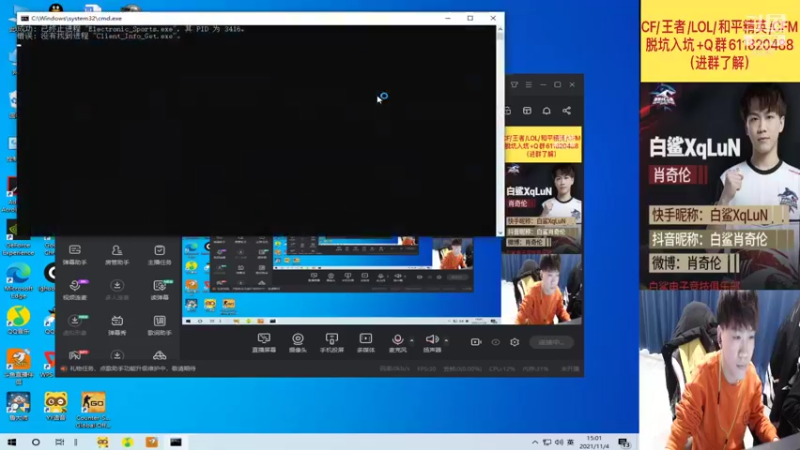Image resolution: width=800 pixels, height=450 pixels.
Task: Open 弹幕秀 in the streaming tool panel
Action: point(117,325)
